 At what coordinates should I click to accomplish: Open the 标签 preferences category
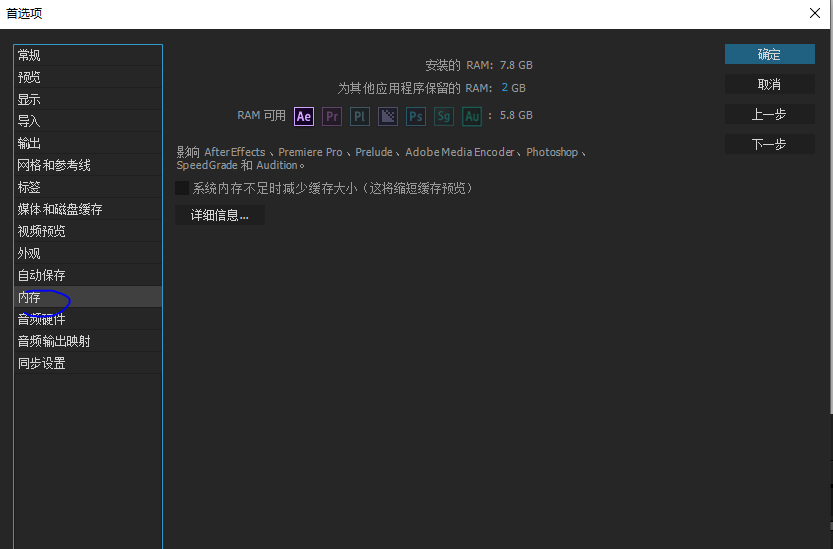pos(88,187)
